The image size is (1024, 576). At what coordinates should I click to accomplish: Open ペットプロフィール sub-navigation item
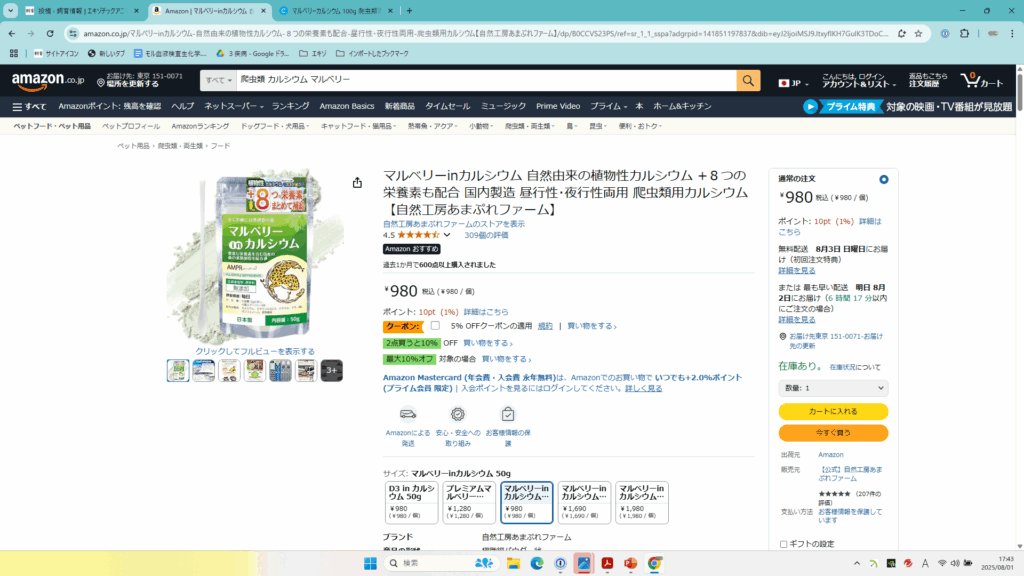pyautogui.click(x=131, y=126)
